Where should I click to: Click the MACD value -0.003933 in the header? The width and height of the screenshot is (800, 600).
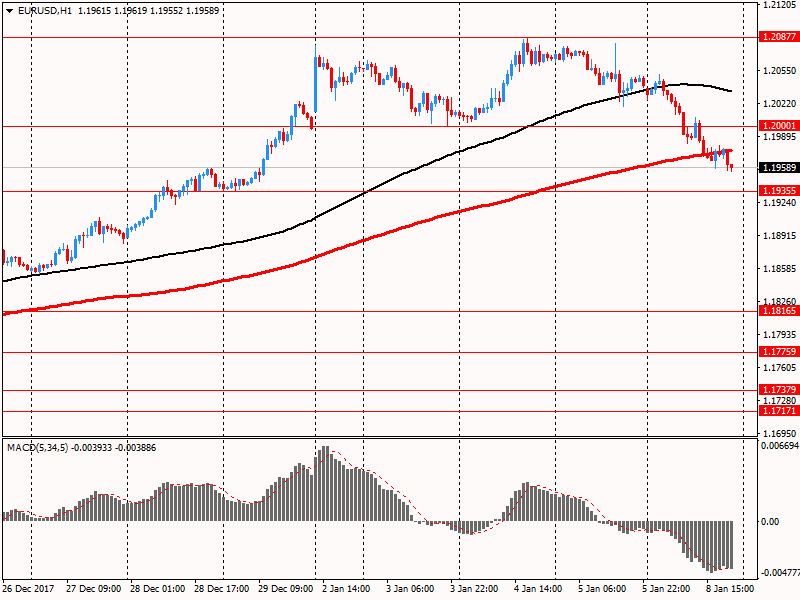click(x=91, y=448)
